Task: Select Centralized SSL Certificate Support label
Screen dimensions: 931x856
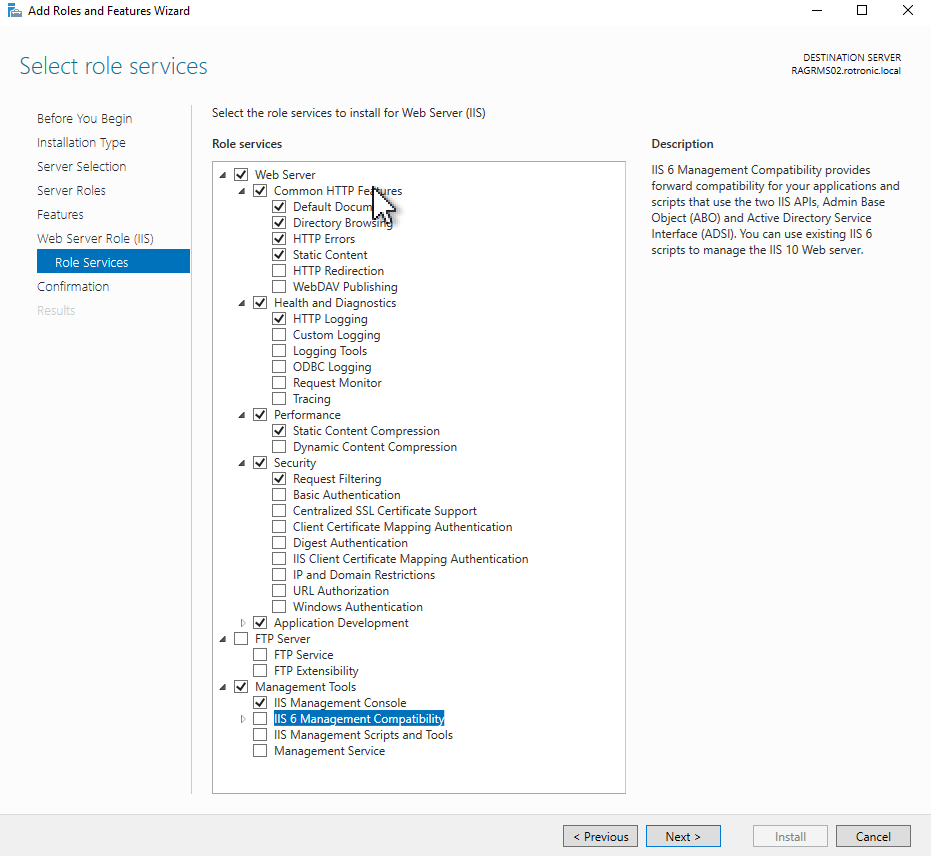Action: click(x=385, y=511)
